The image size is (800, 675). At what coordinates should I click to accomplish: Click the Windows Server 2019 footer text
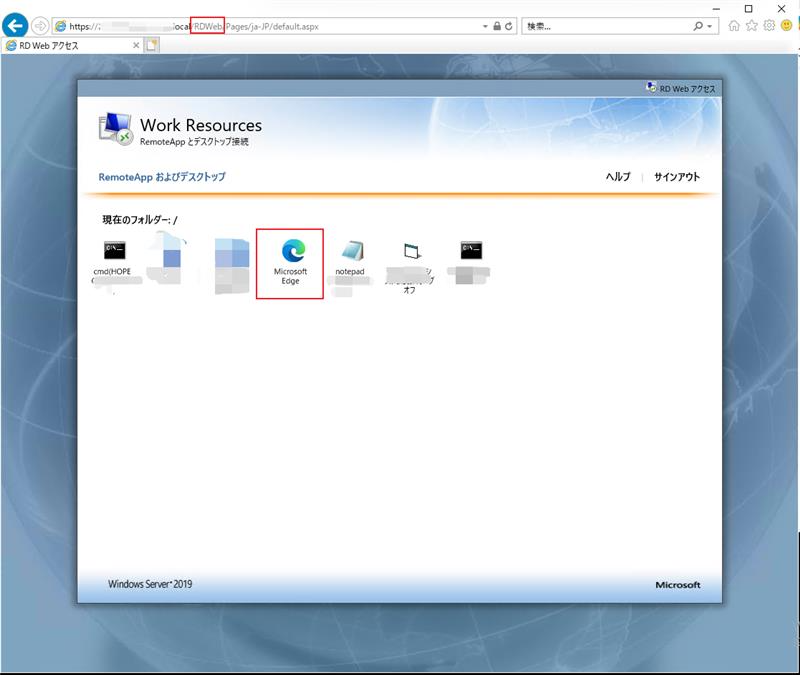coord(150,584)
